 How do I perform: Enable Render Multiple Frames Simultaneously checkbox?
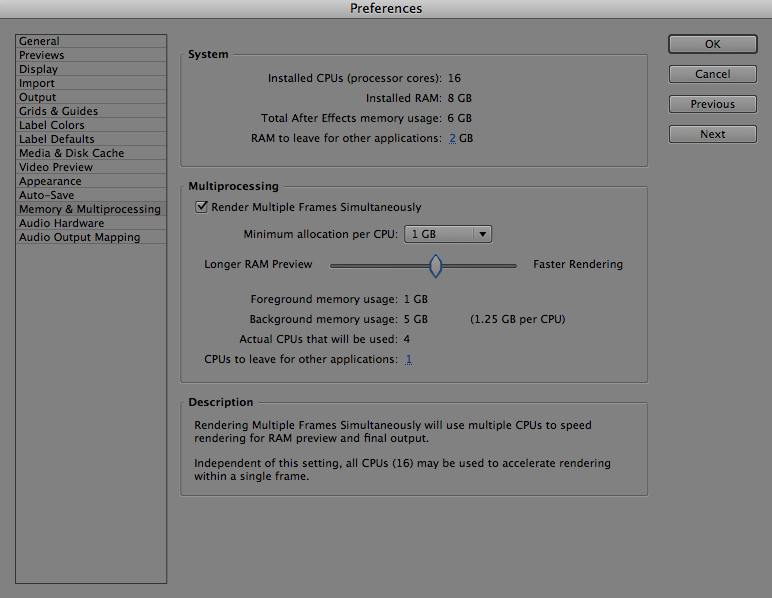pyautogui.click(x=201, y=207)
